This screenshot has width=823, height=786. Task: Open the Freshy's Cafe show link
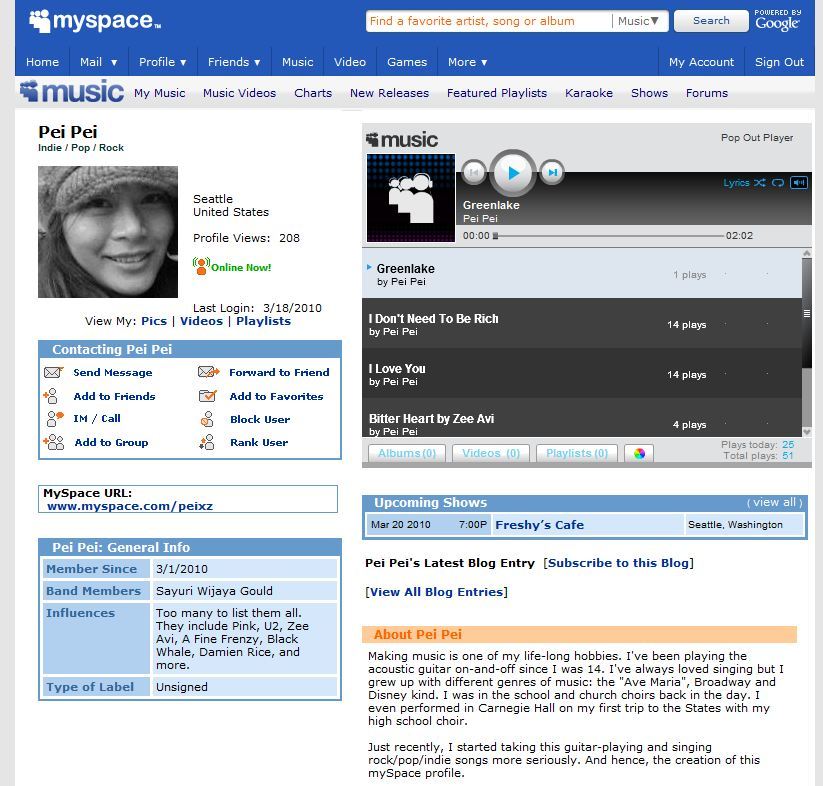(539, 525)
